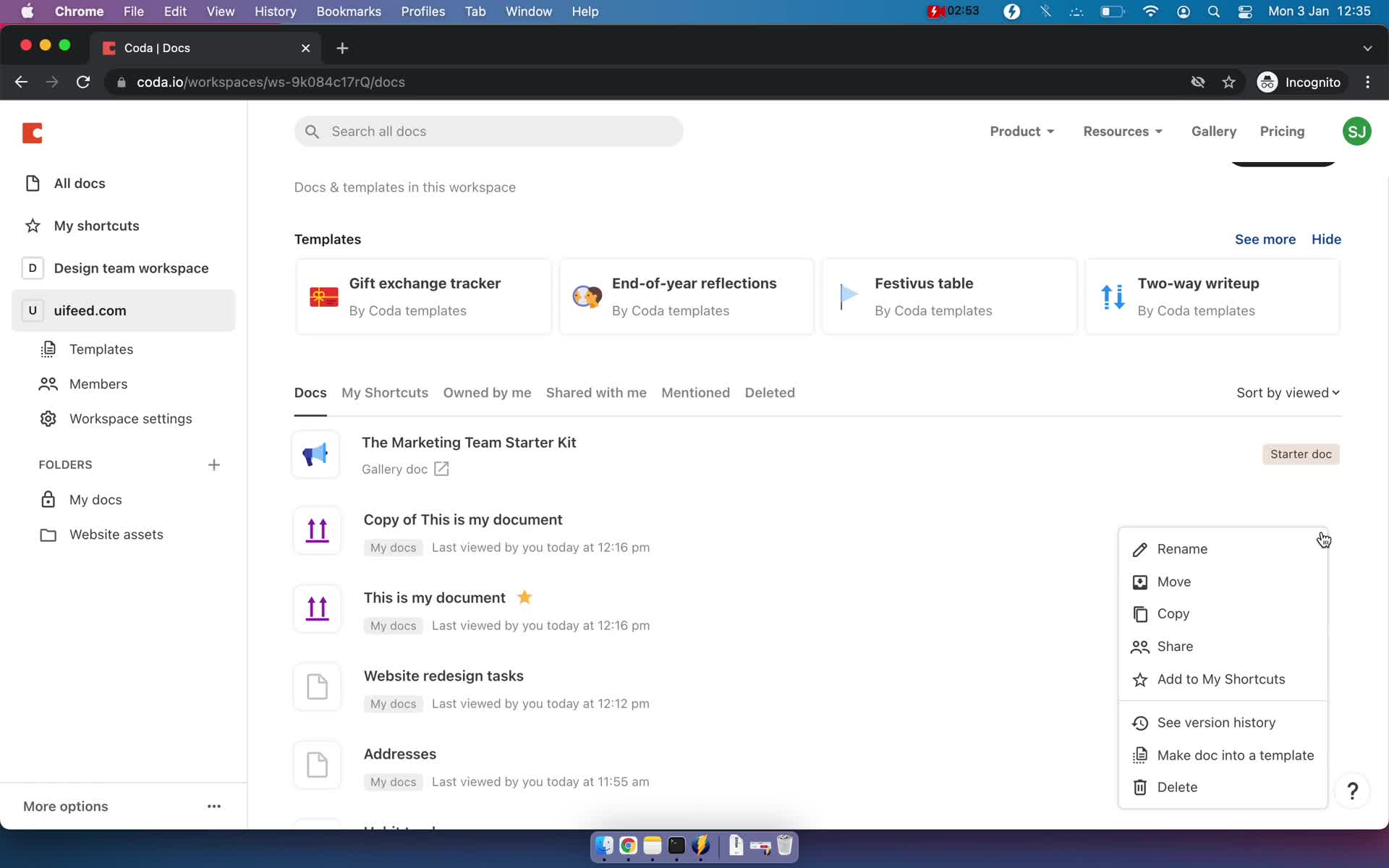Screen dimensions: 1389x868
Task: Select the Docs tab
Action: [310, 393]
